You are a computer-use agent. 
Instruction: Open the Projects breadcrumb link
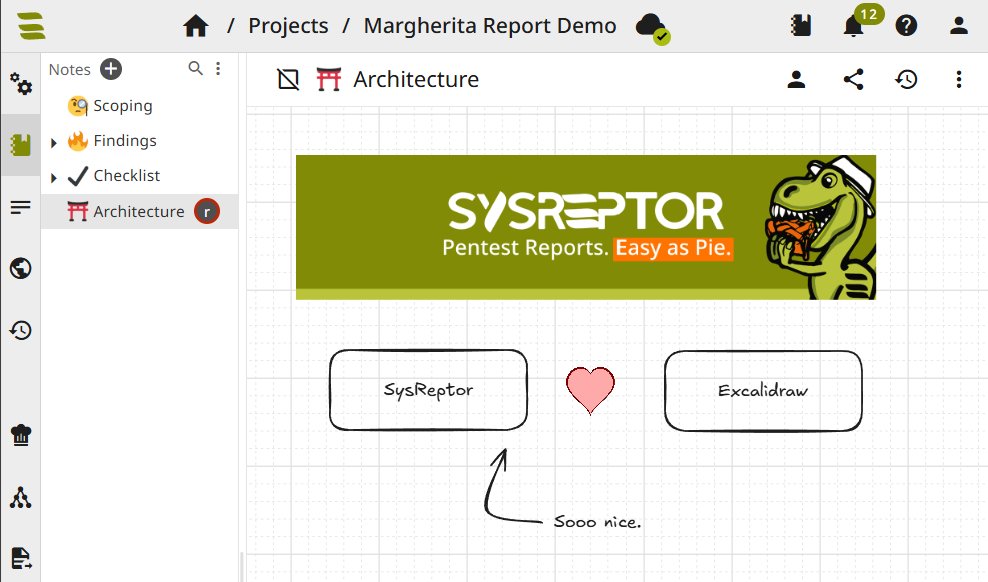[288, 26]
